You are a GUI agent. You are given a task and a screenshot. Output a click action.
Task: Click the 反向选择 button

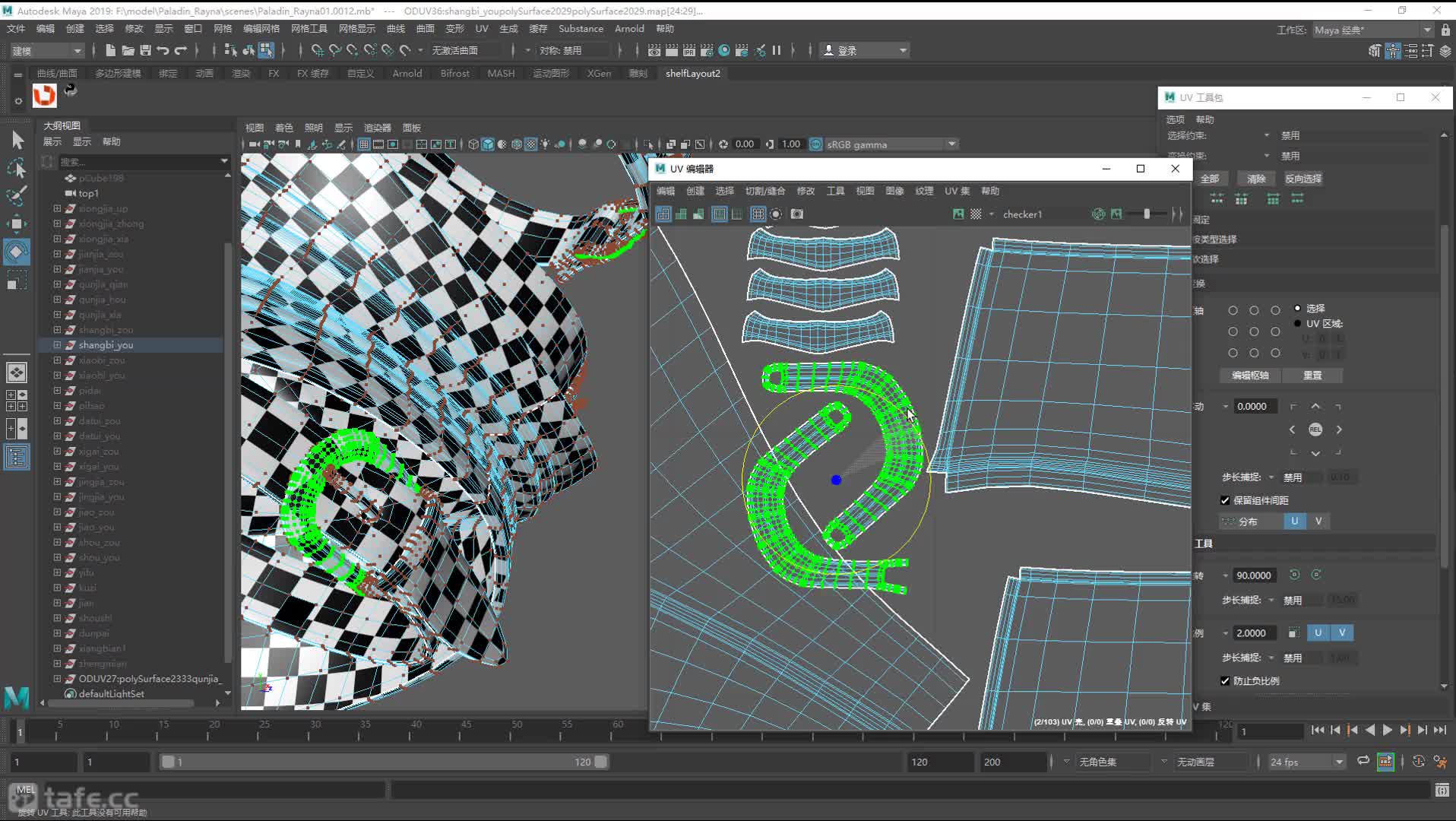point(1302,179)
